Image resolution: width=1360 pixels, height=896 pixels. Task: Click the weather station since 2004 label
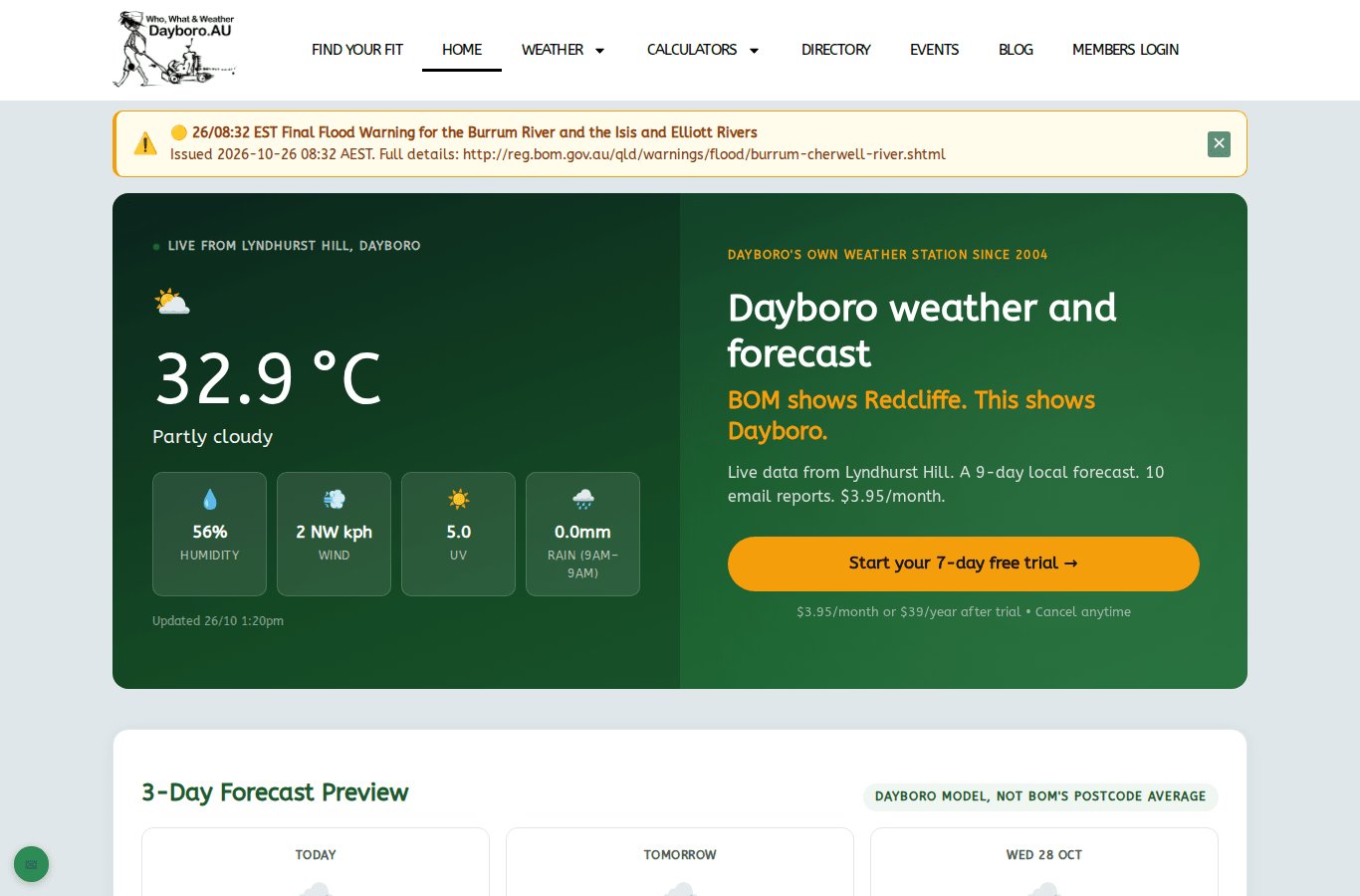[888, 255]
